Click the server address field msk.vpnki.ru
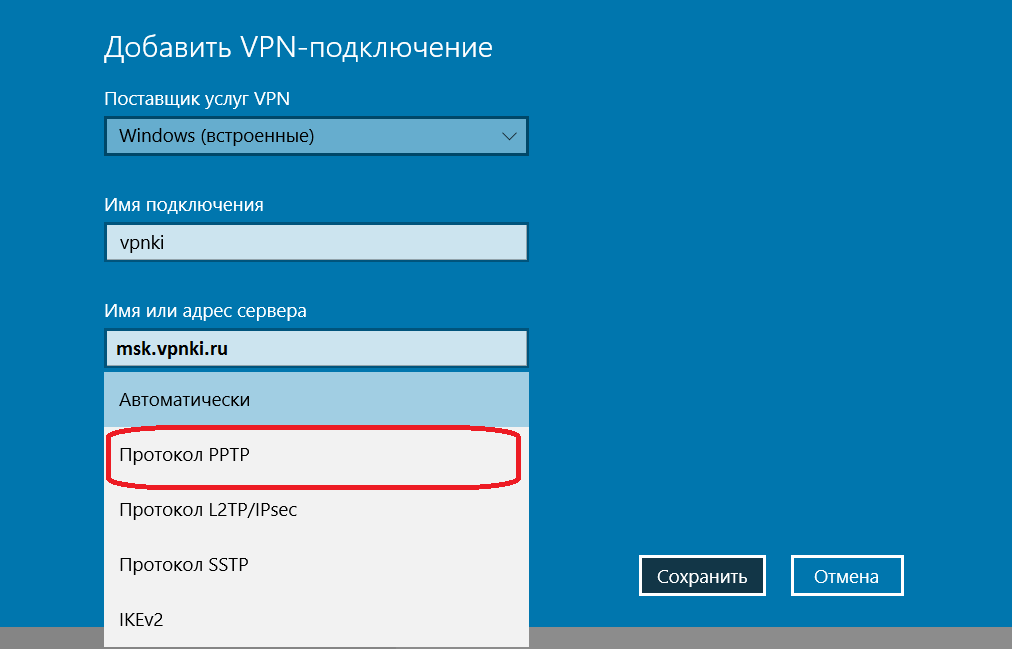Image resolution: width=1012 pixels, height=649 pixels. (x=315, y=348)
